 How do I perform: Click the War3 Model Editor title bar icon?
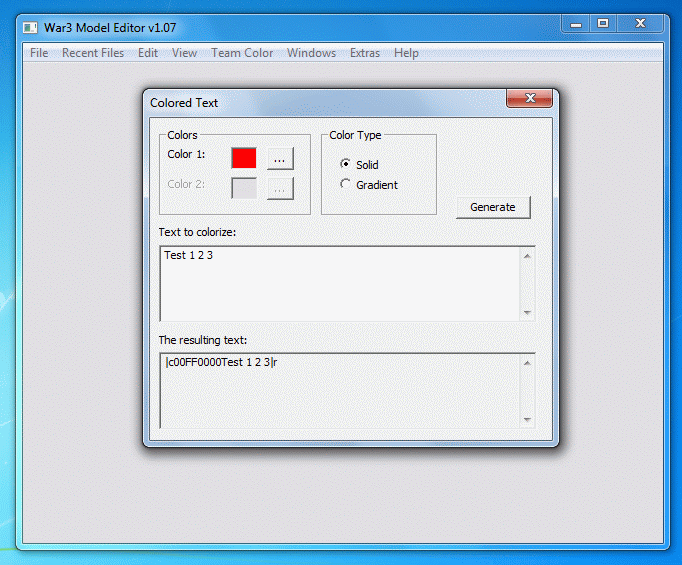(30, 28)
